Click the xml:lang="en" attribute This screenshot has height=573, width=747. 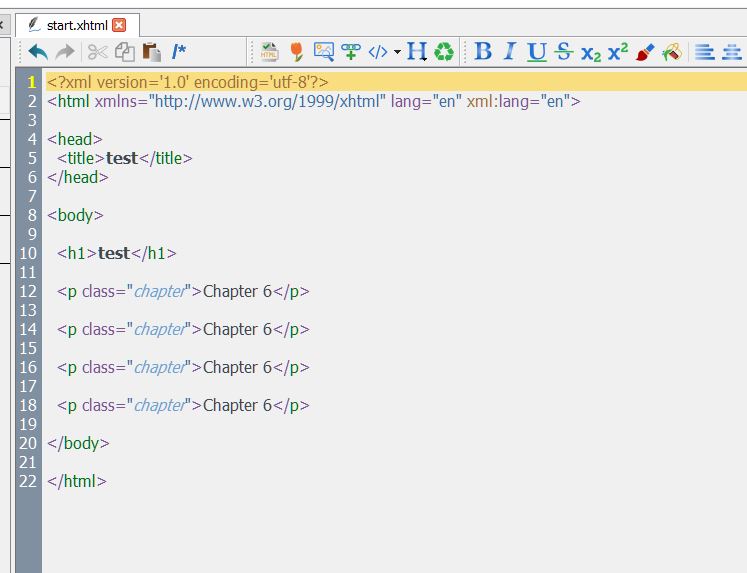click(x=518, y=101)
